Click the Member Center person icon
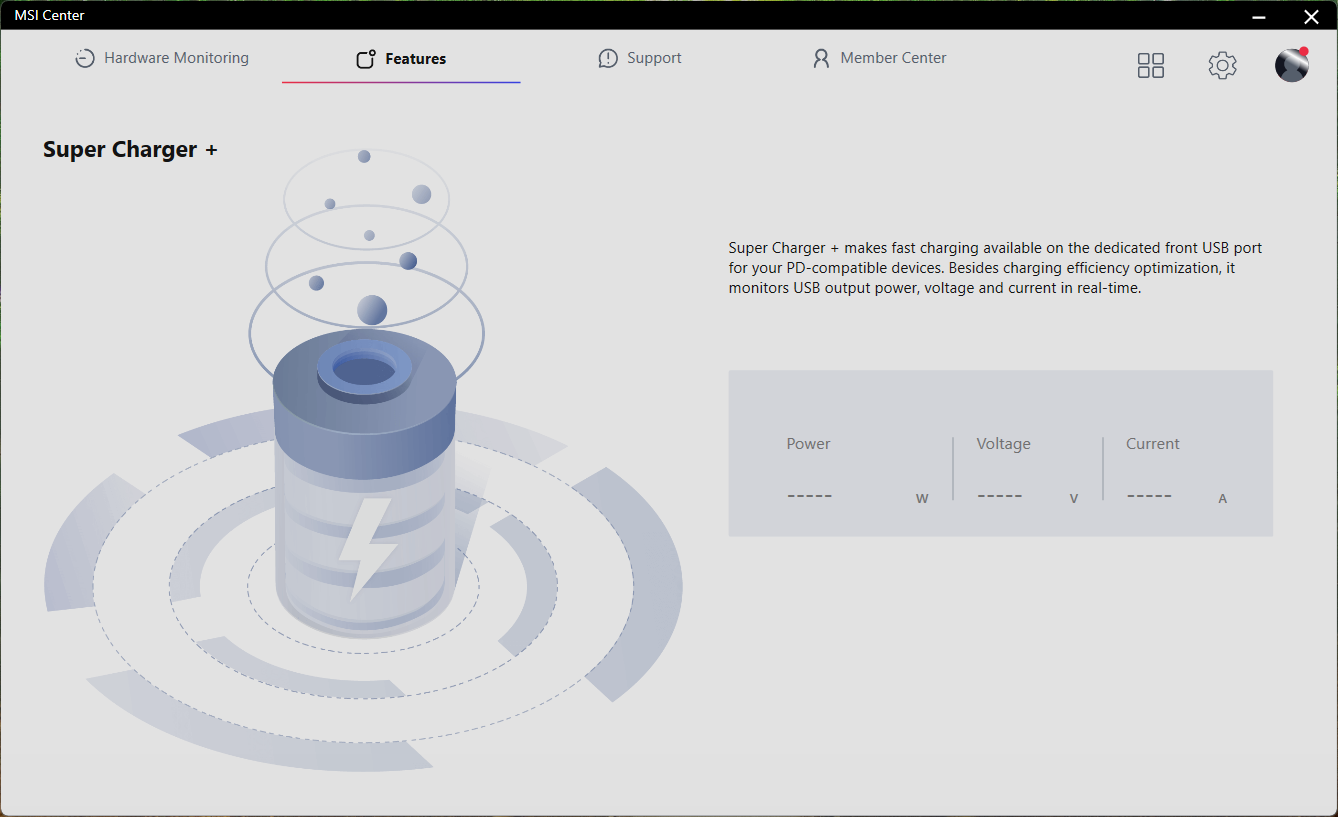1338x817 pixels. click(821, 59)
